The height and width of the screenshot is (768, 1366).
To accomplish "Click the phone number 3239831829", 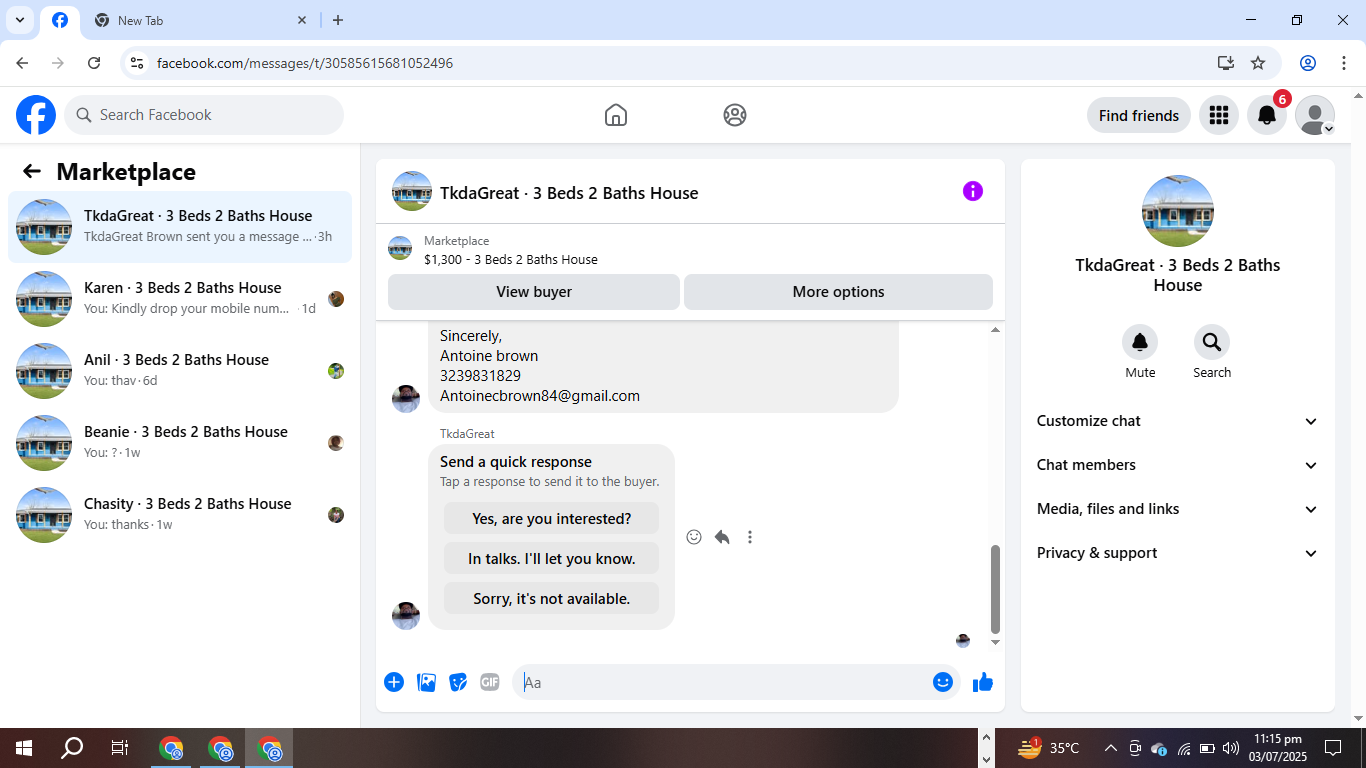I will (480, 376).
